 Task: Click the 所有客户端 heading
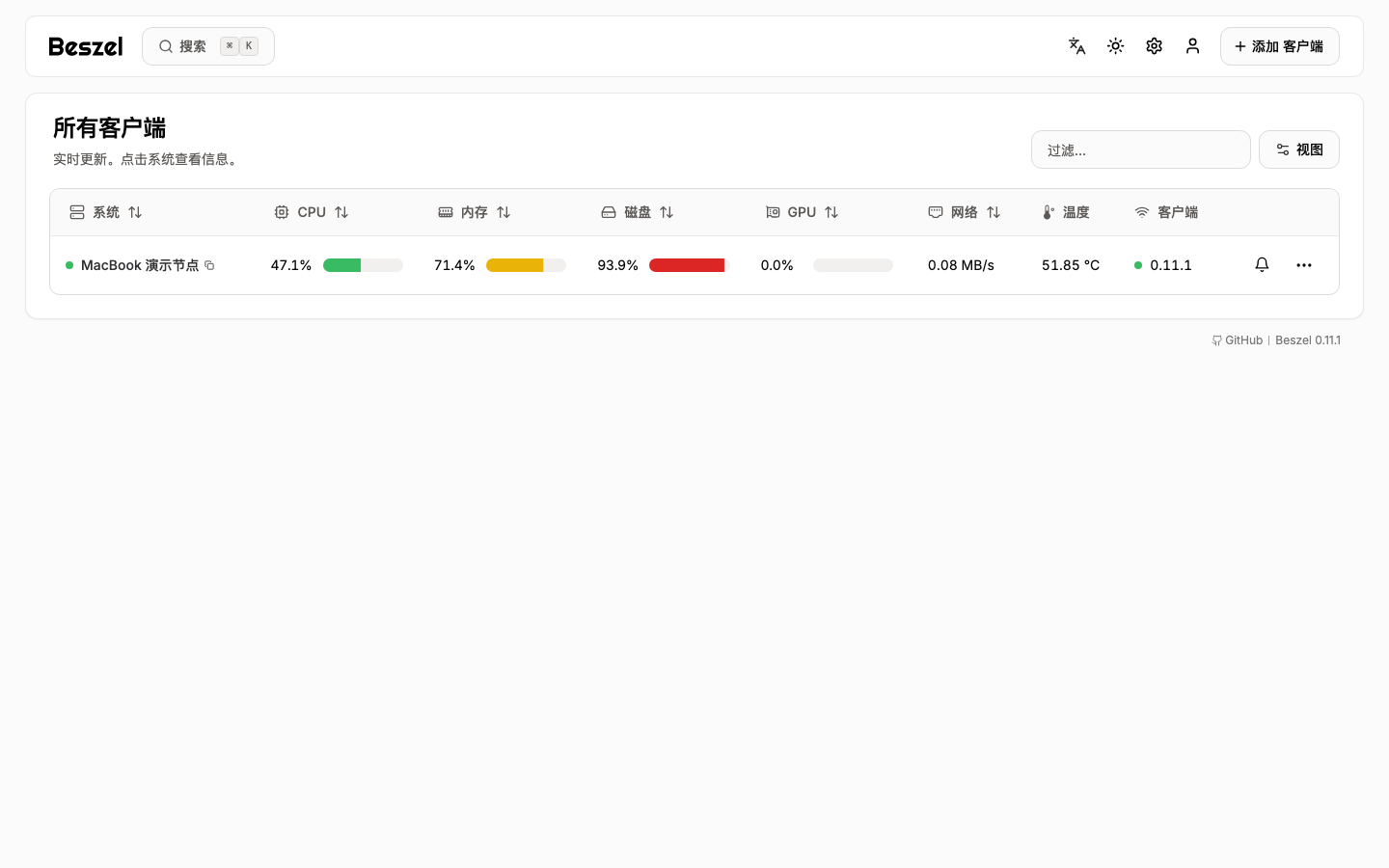(110, 127)
